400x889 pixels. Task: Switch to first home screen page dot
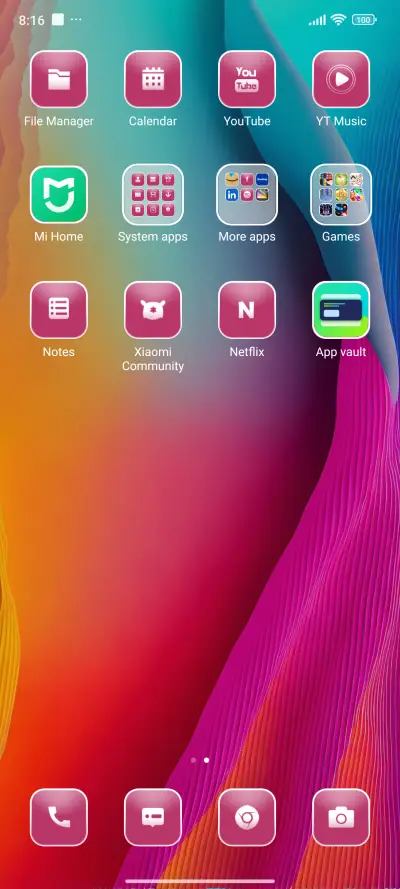[193, 760]
